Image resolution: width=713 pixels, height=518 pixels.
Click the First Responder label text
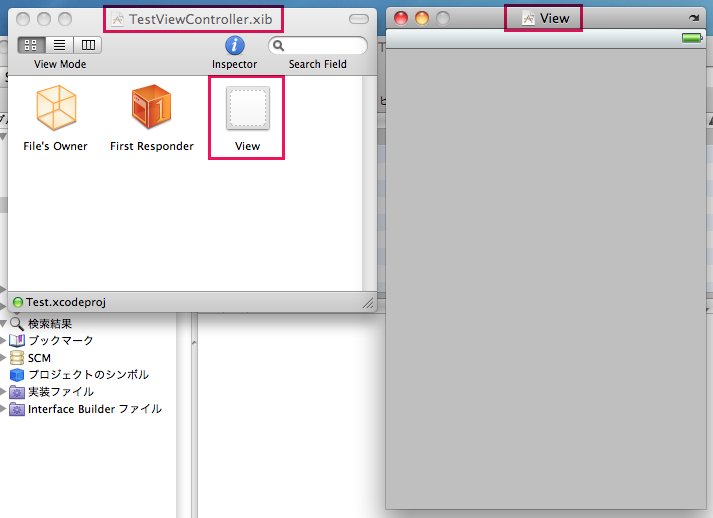(152, 146)
